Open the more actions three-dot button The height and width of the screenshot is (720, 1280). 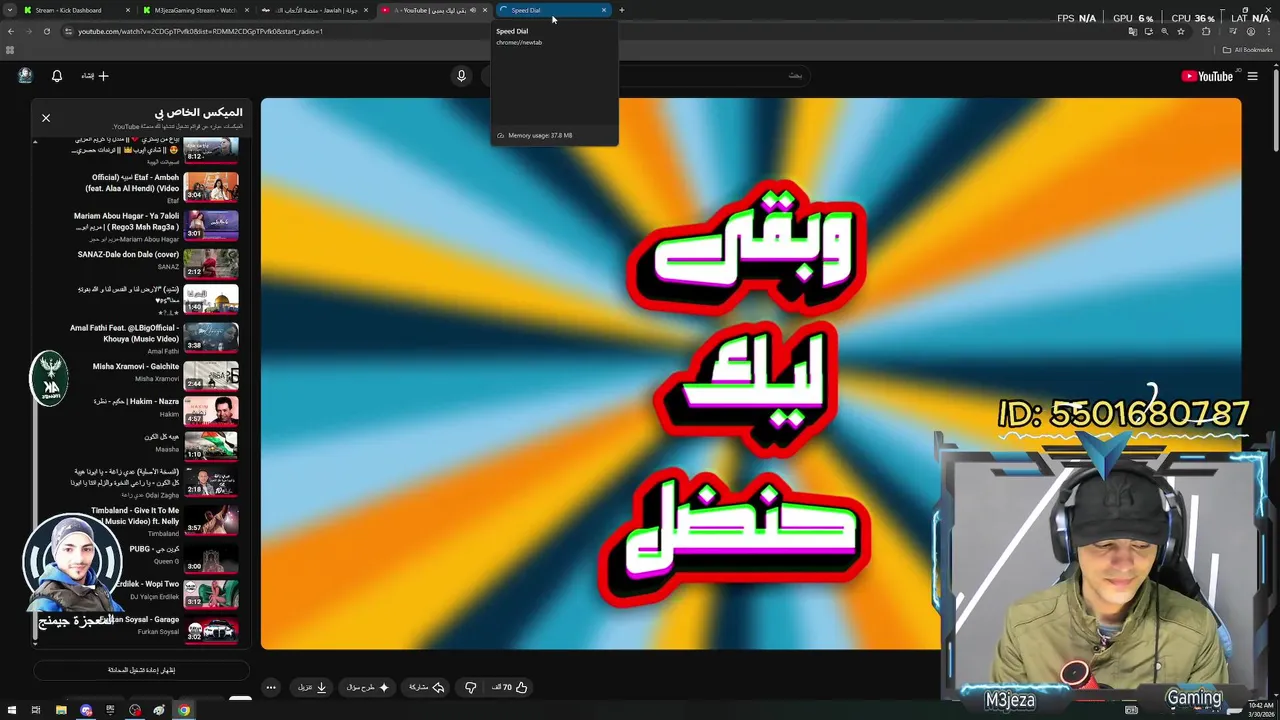tap(270, 687)
